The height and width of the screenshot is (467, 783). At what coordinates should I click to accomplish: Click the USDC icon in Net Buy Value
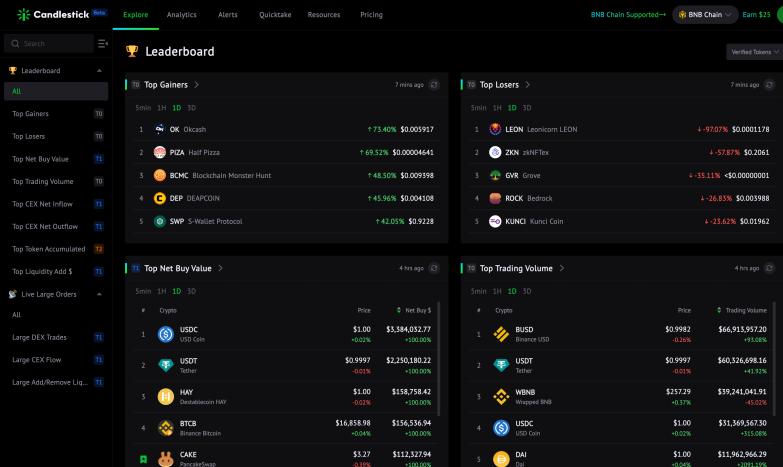tap(166, 334)
